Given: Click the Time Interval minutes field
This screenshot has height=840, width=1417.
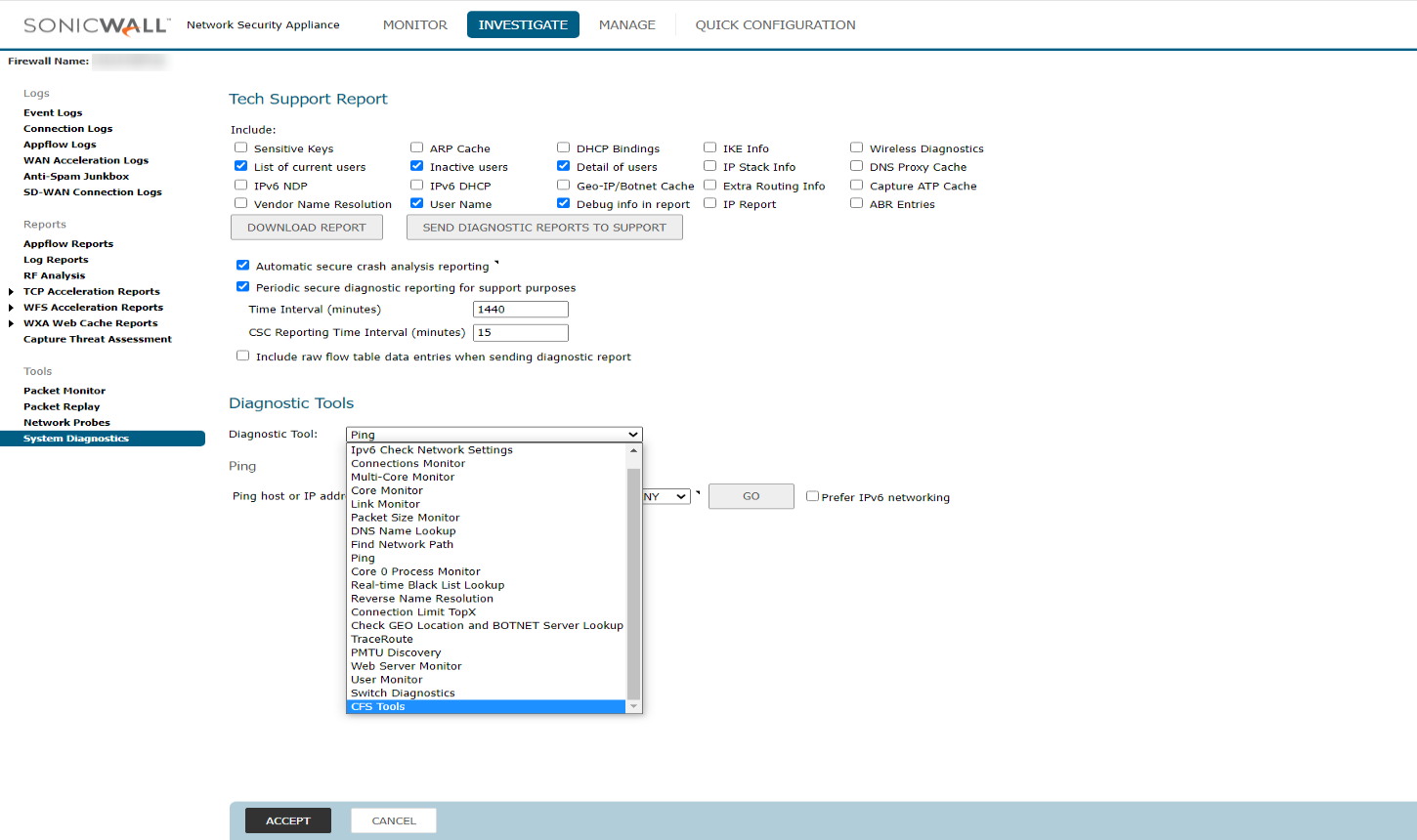Looking at the screenshot, I should point(520,310).
